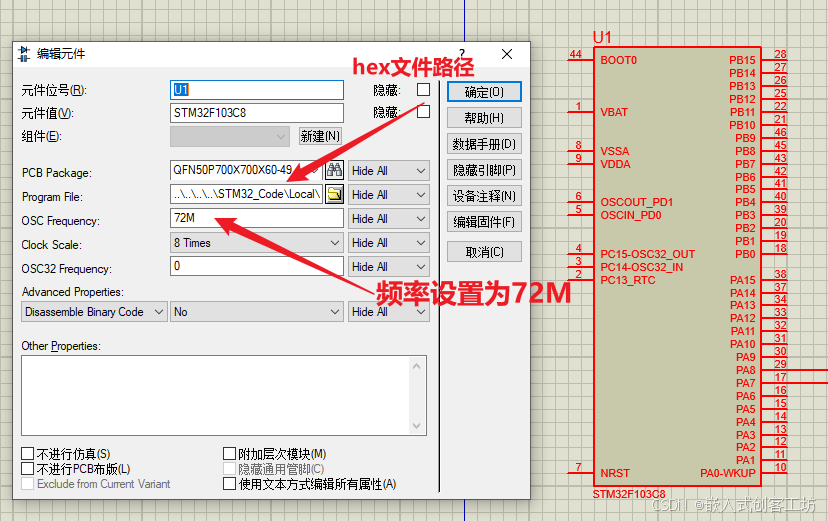
Task: Click the Hidden Pins (隐藏引脚) button
Action: click(x=484, y=170)
